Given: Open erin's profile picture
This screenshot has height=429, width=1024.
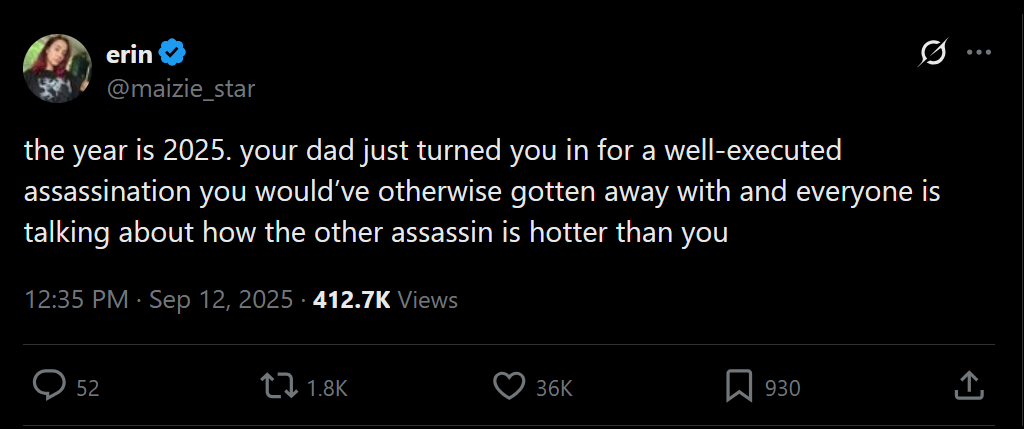Looking at the screenshot, I should [x=57, y=68].
